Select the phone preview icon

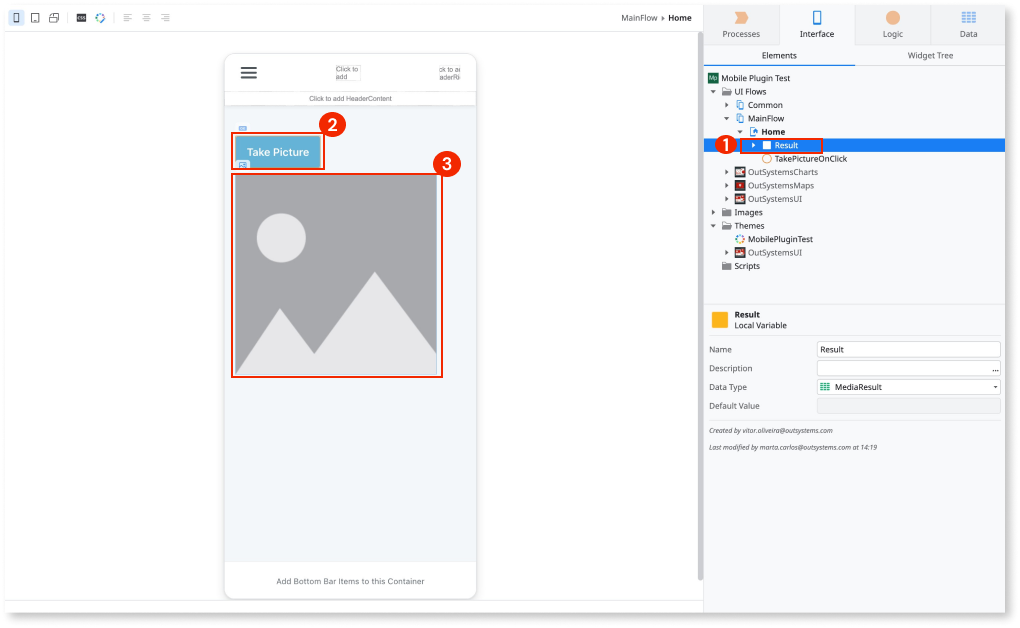(16, 17)
